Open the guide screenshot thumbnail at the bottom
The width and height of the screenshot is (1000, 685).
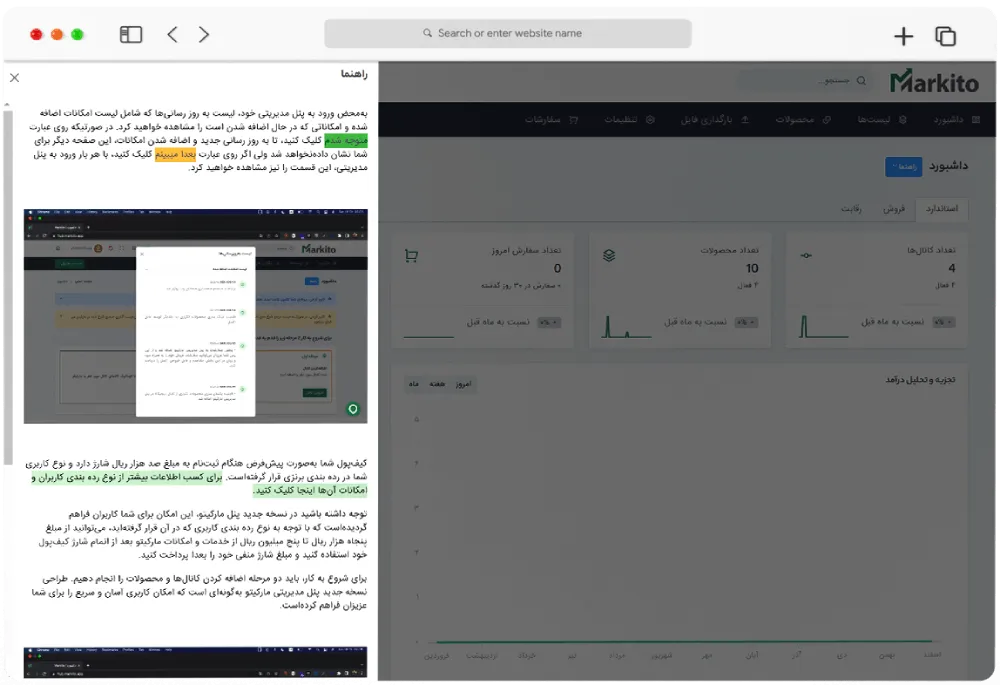click(196, 662)
